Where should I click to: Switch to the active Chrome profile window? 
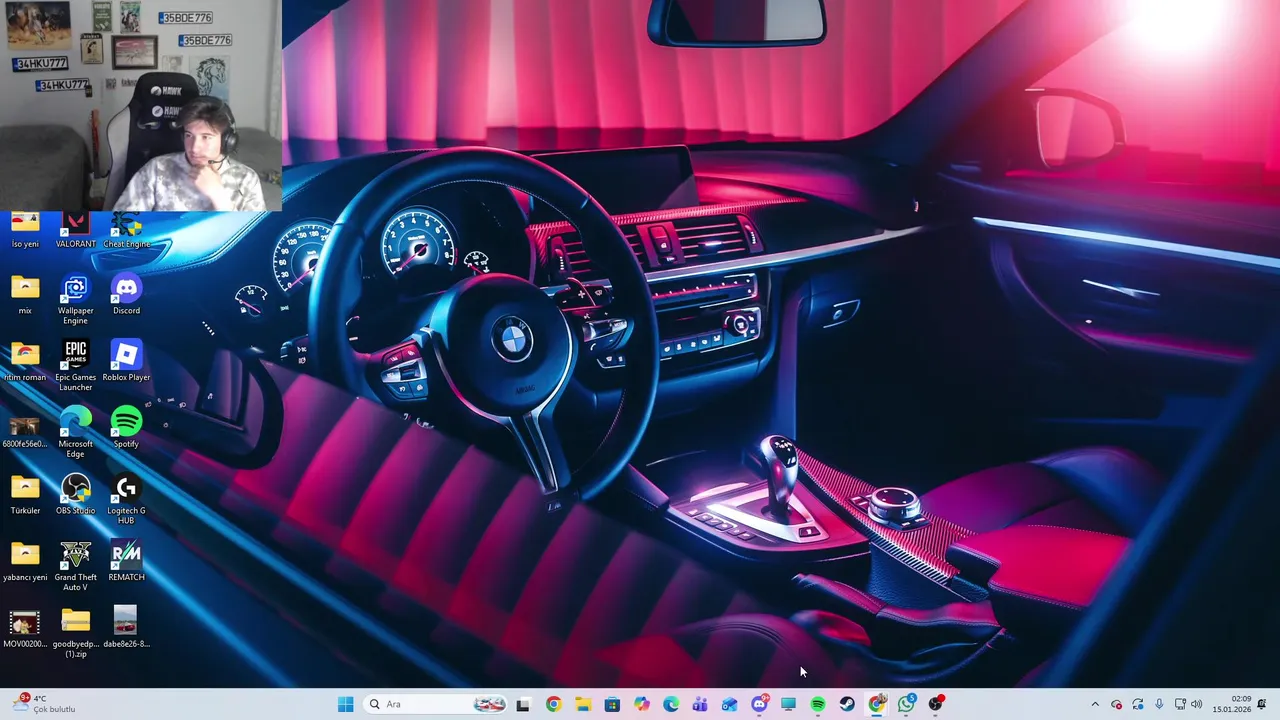[x=877, y=704]
